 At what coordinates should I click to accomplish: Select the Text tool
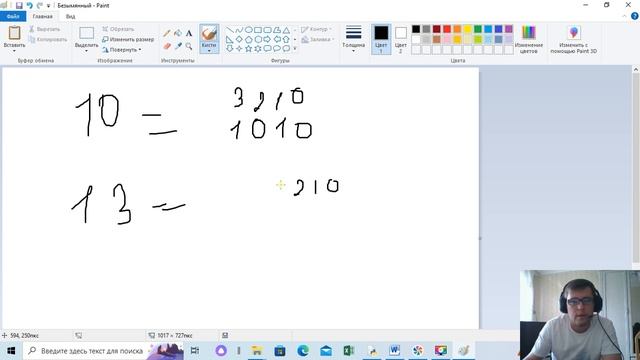189,33
